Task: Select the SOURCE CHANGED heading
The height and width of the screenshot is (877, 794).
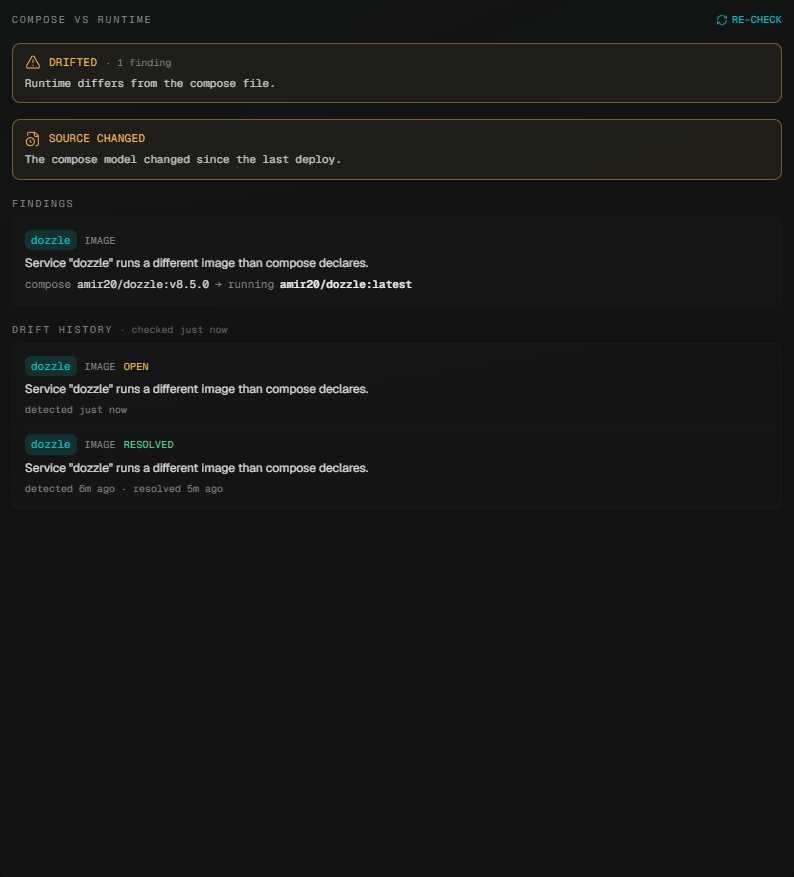Action: pyautogui.click(x=97, y=139)
